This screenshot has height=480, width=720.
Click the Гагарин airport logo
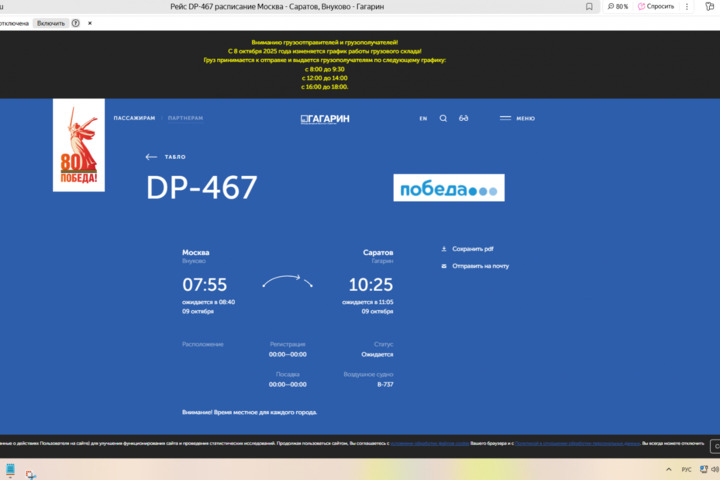click(325, 118)
